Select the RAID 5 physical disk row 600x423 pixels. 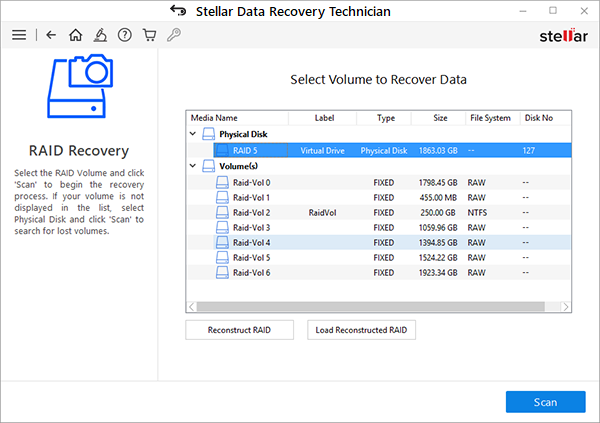click(392, 150)
